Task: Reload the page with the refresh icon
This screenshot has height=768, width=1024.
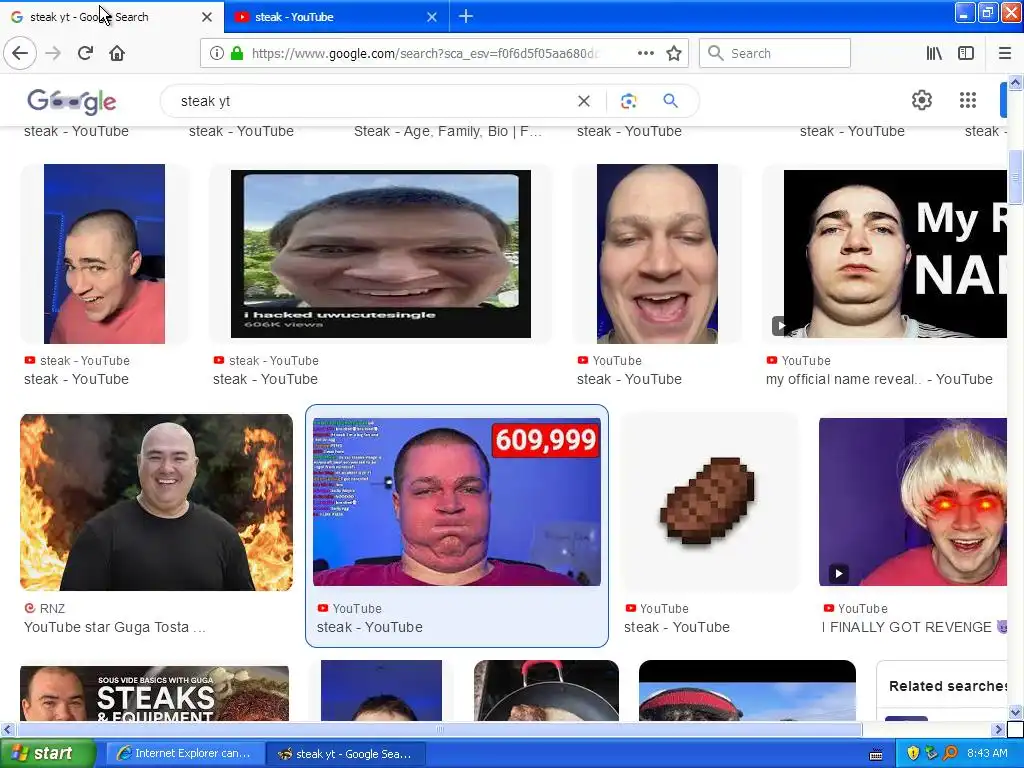Action: 85,53
